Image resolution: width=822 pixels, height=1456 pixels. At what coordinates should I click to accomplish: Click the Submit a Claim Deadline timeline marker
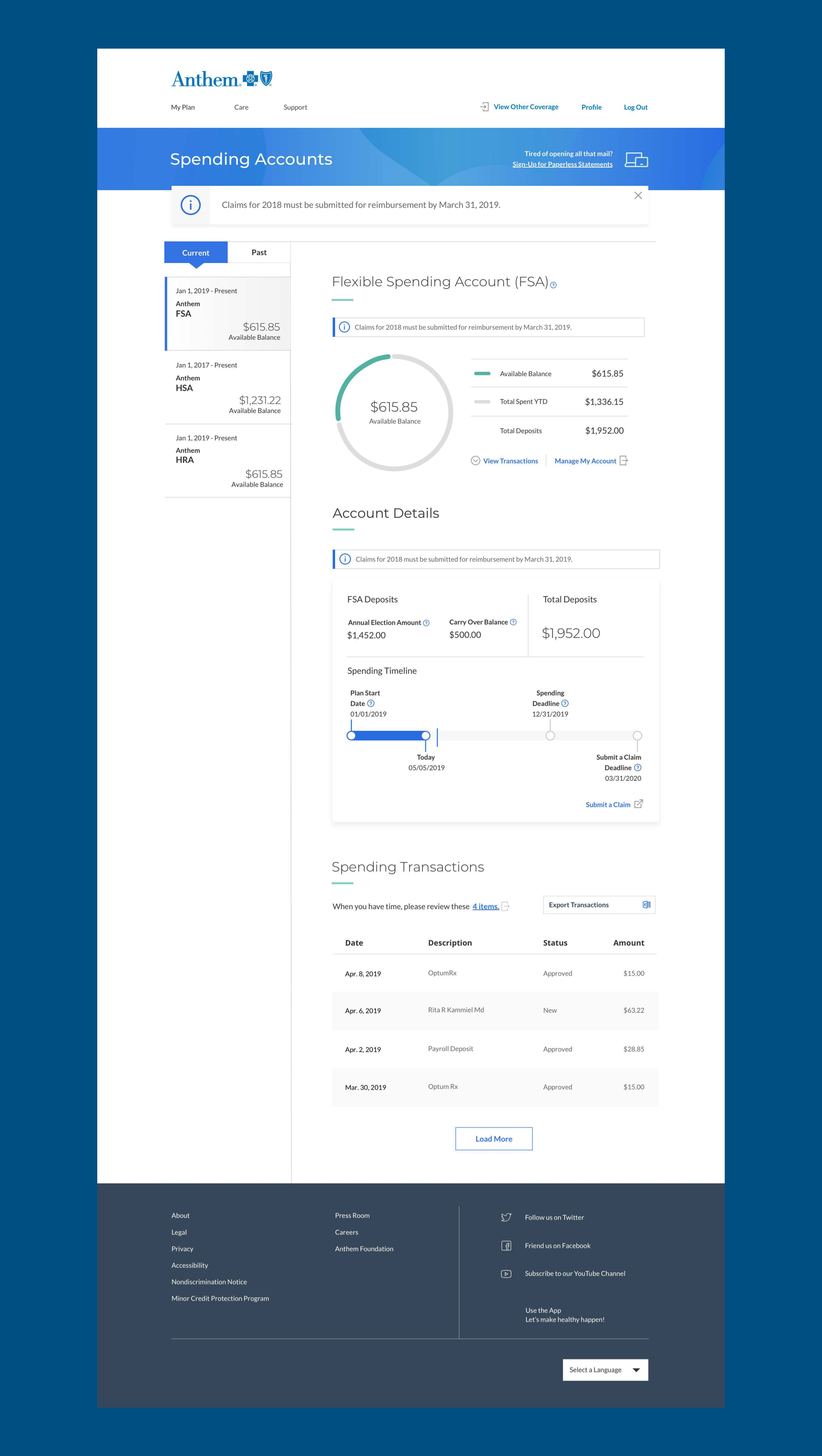click(637, 736)
